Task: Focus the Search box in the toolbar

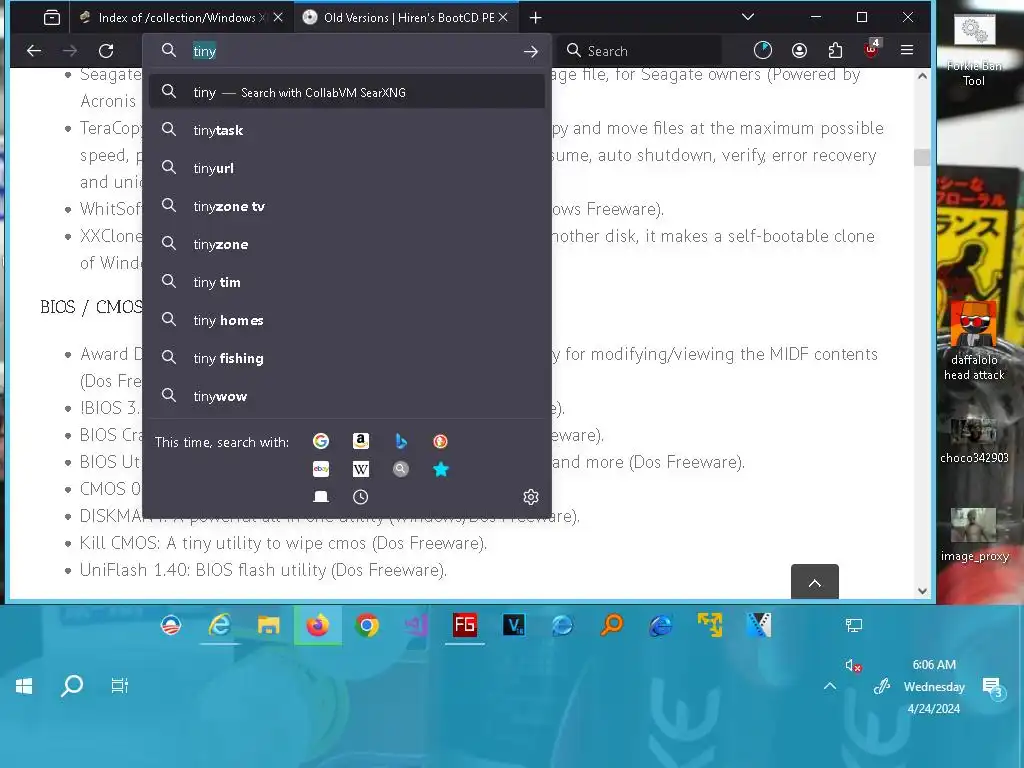Action: click(640, 50)
